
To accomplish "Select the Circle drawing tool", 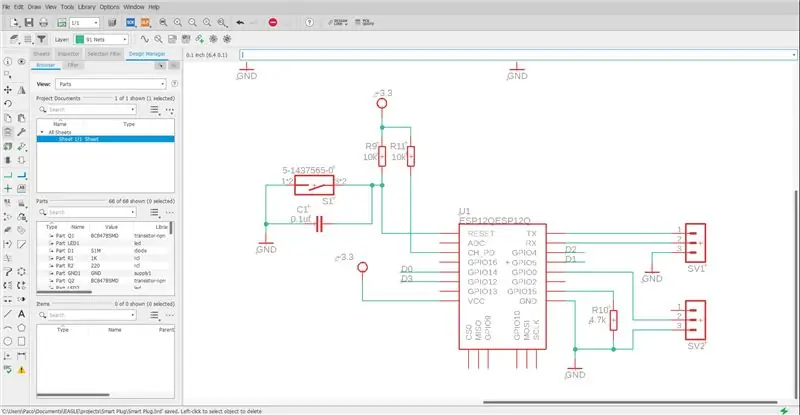I will (8, 341).
